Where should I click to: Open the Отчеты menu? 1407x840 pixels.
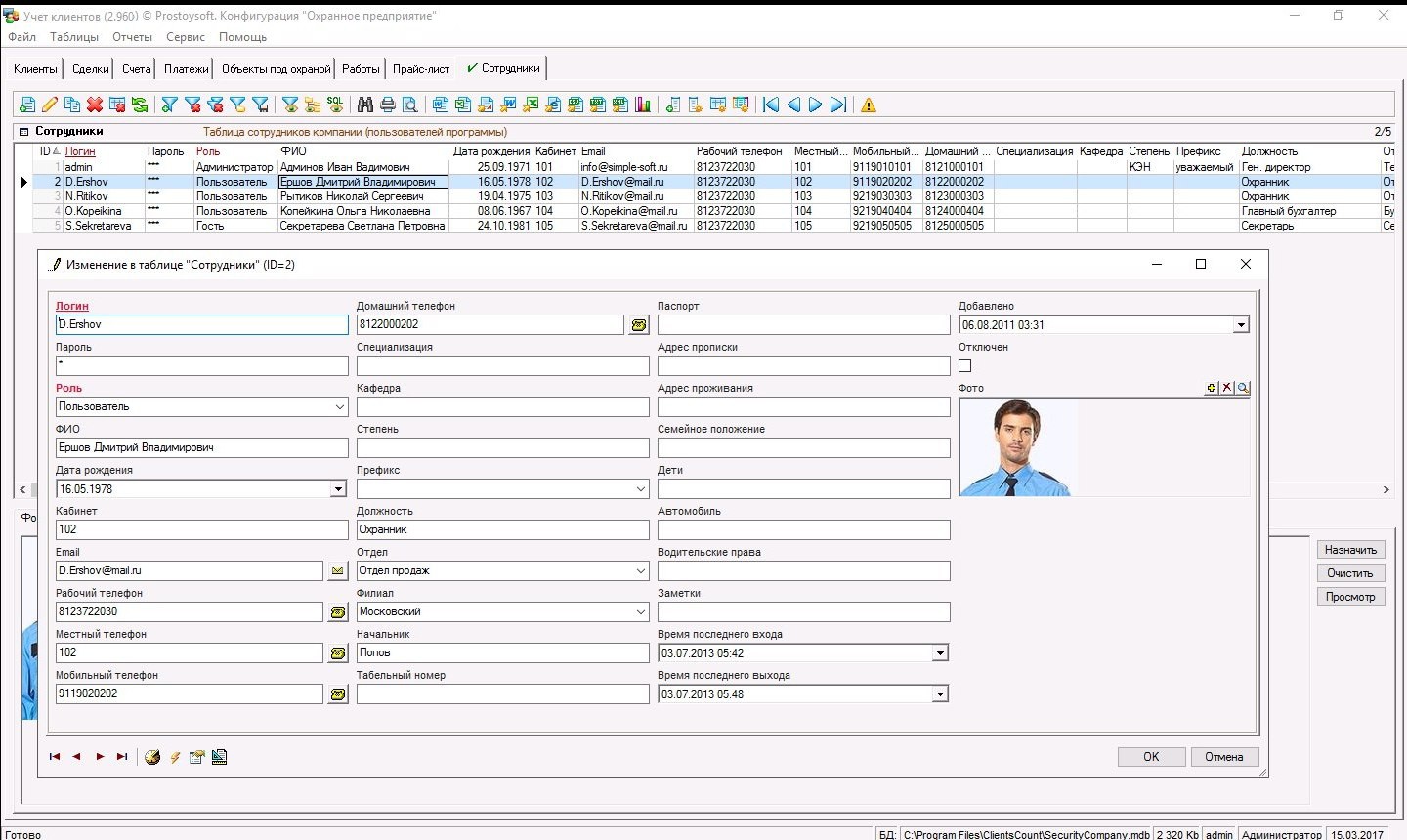point(132,37)
